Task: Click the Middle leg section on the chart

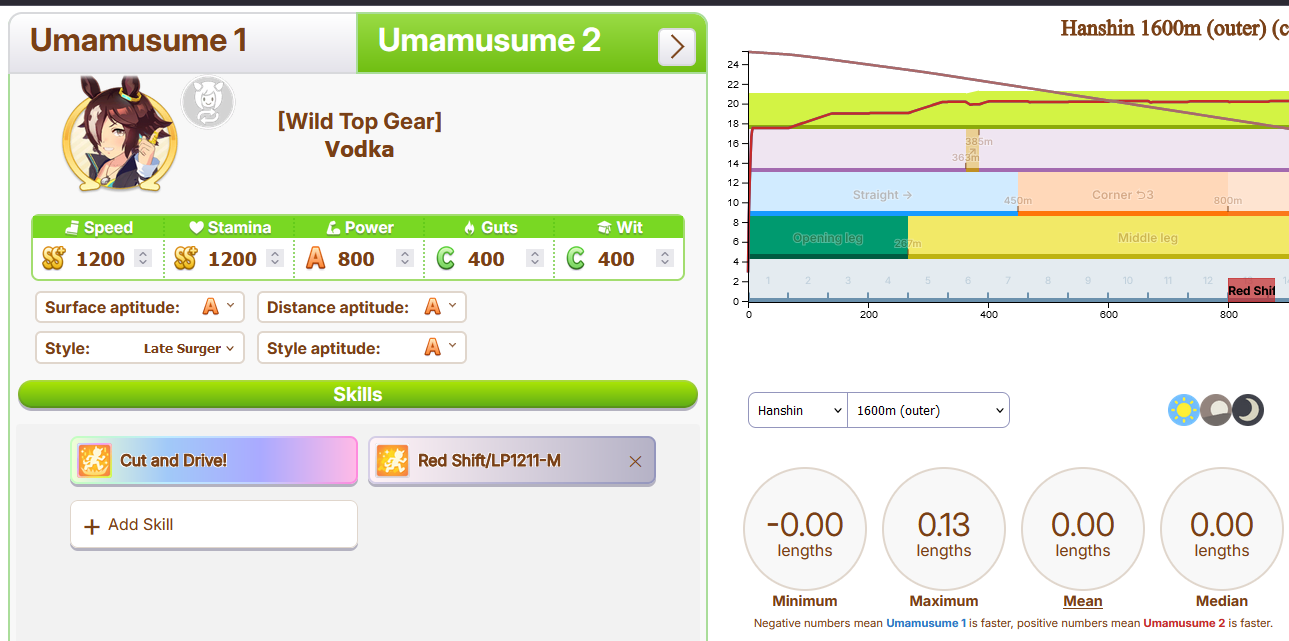Action: tap(1098, 238)
